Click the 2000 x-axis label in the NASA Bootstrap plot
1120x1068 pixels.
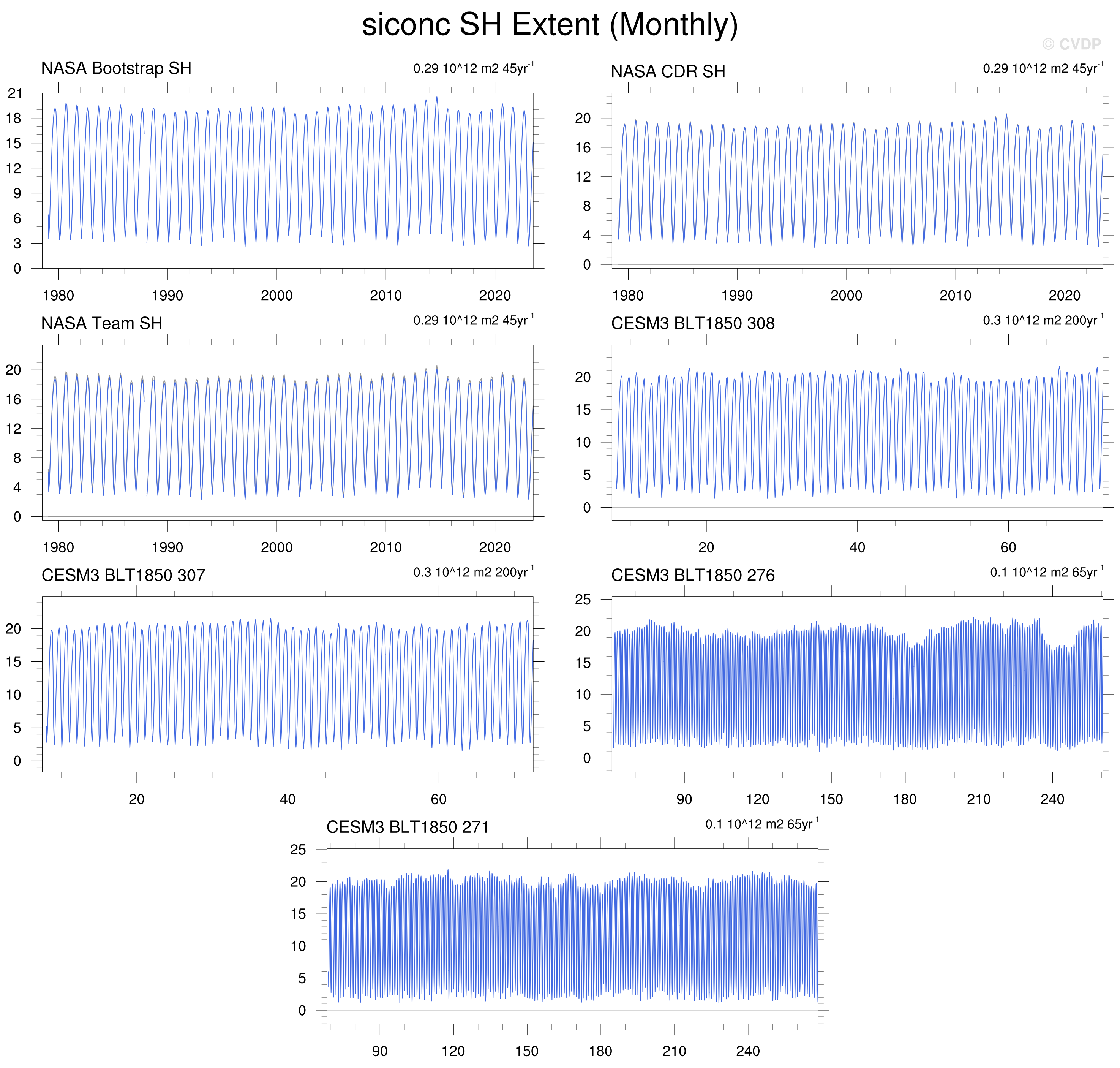276,296
